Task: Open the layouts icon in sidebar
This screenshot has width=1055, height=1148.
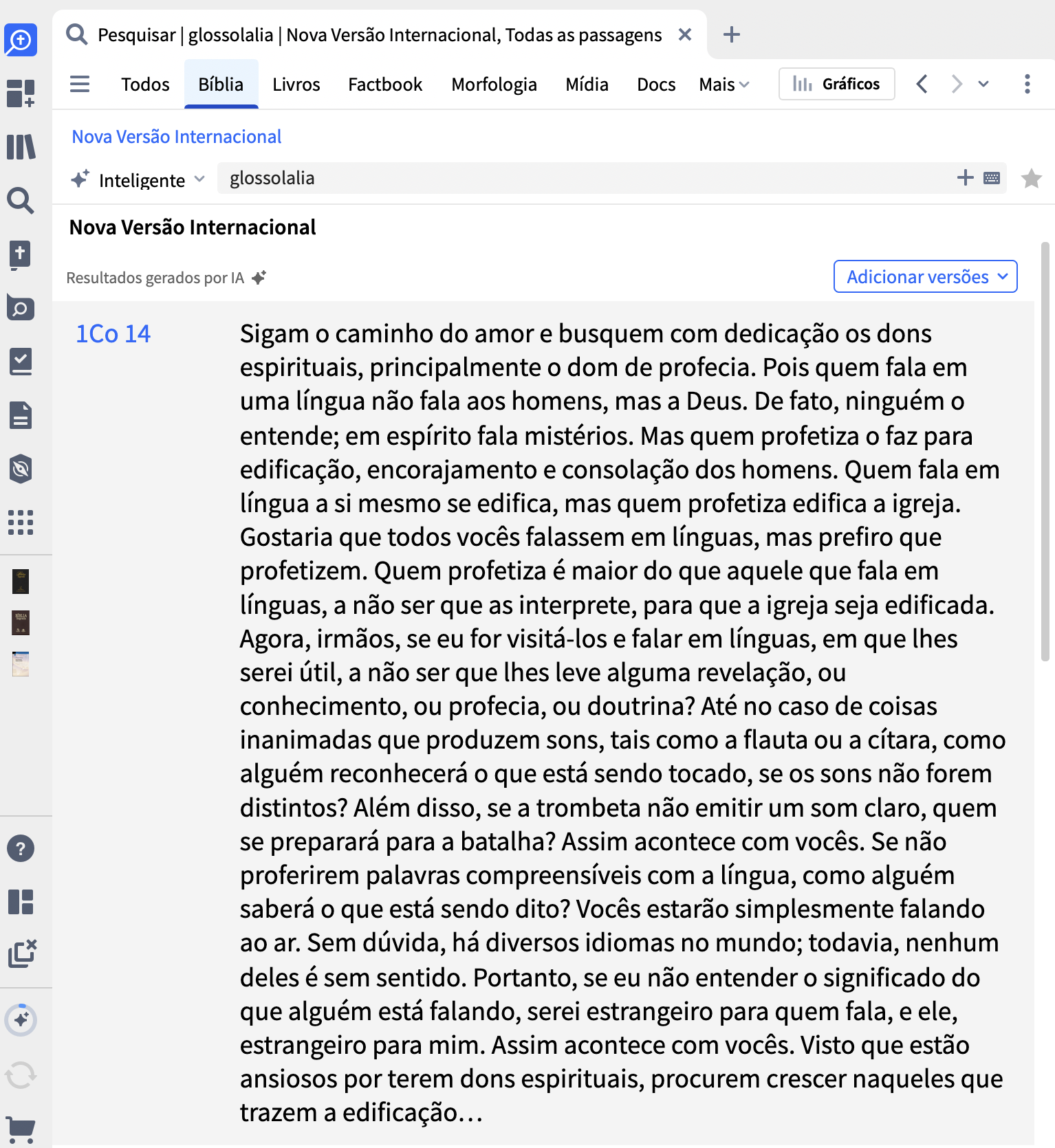Action: 21,902
